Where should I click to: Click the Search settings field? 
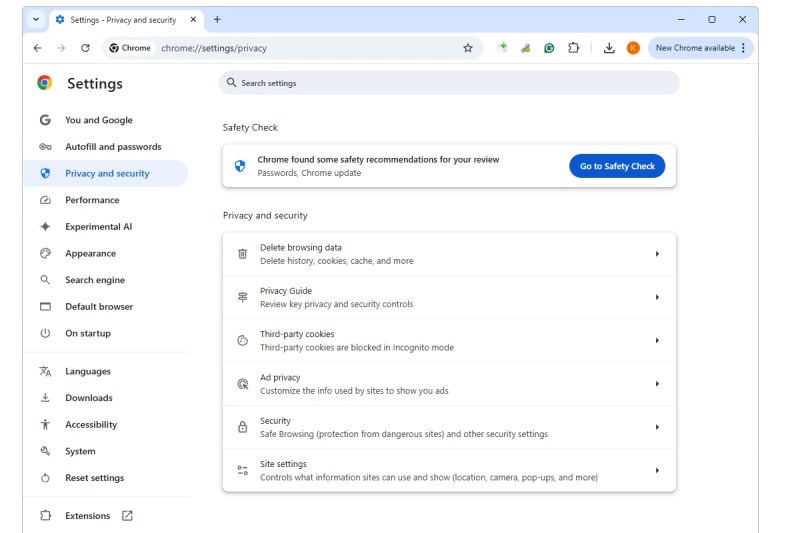coord(449,83)
